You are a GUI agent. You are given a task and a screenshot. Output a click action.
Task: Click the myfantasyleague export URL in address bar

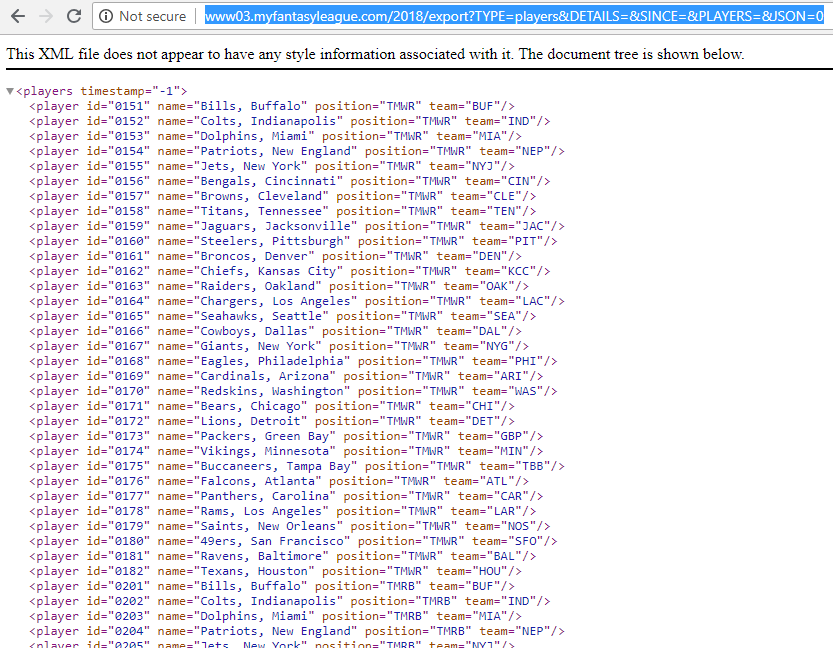click(x=514, y=16)
